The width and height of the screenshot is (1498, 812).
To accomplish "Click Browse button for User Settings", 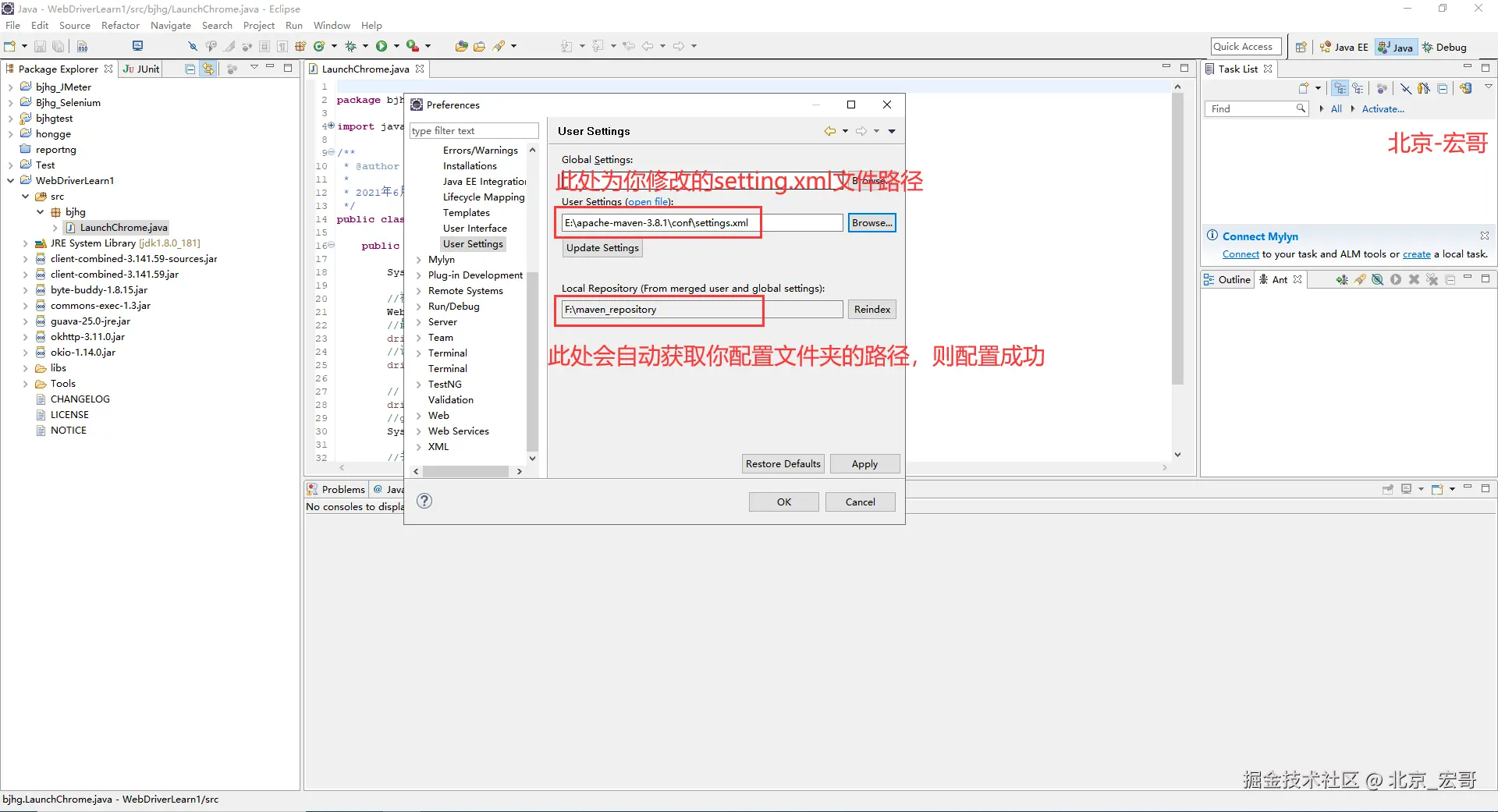I will (871, 223).
